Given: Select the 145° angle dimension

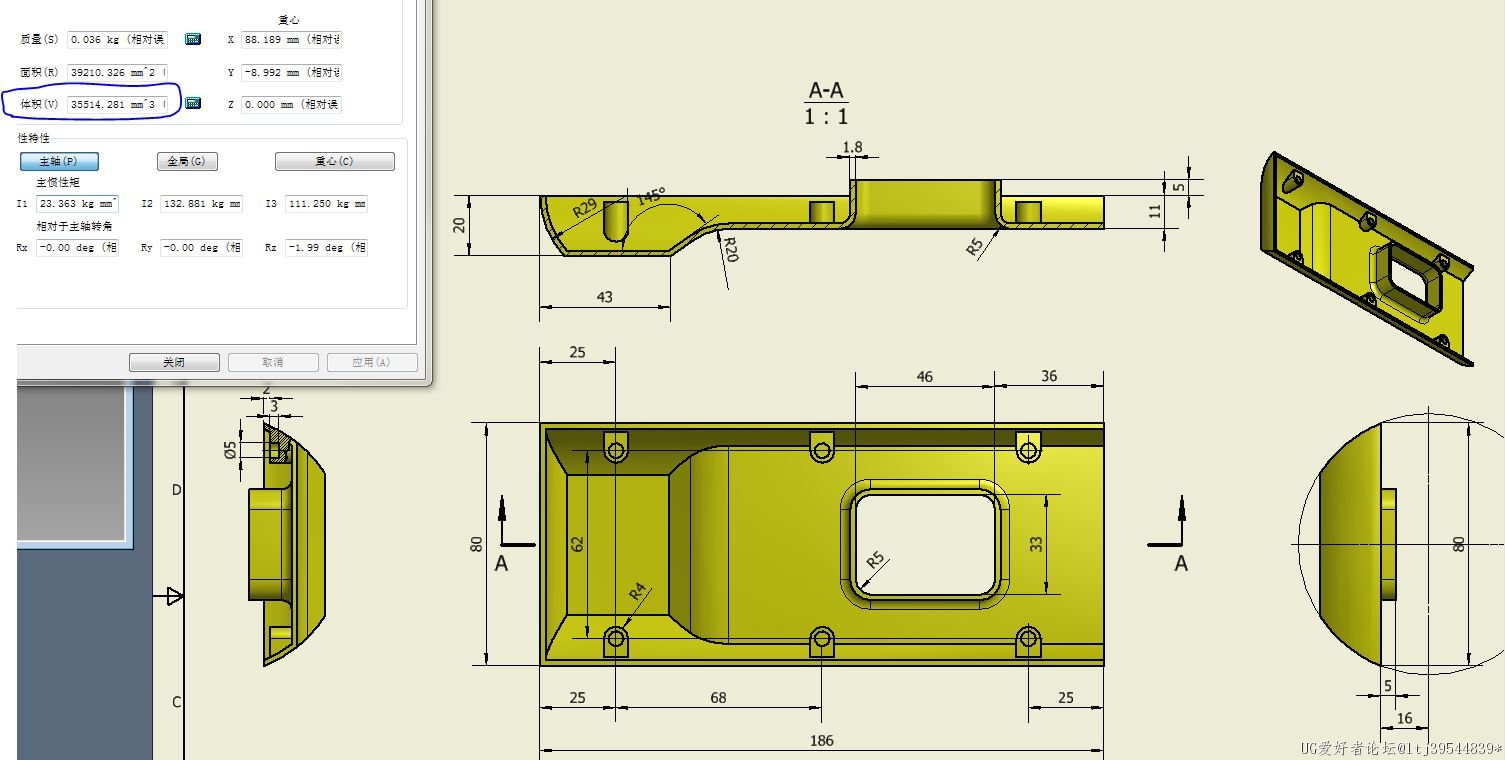Looking at the screenshot, I should 651,196.
